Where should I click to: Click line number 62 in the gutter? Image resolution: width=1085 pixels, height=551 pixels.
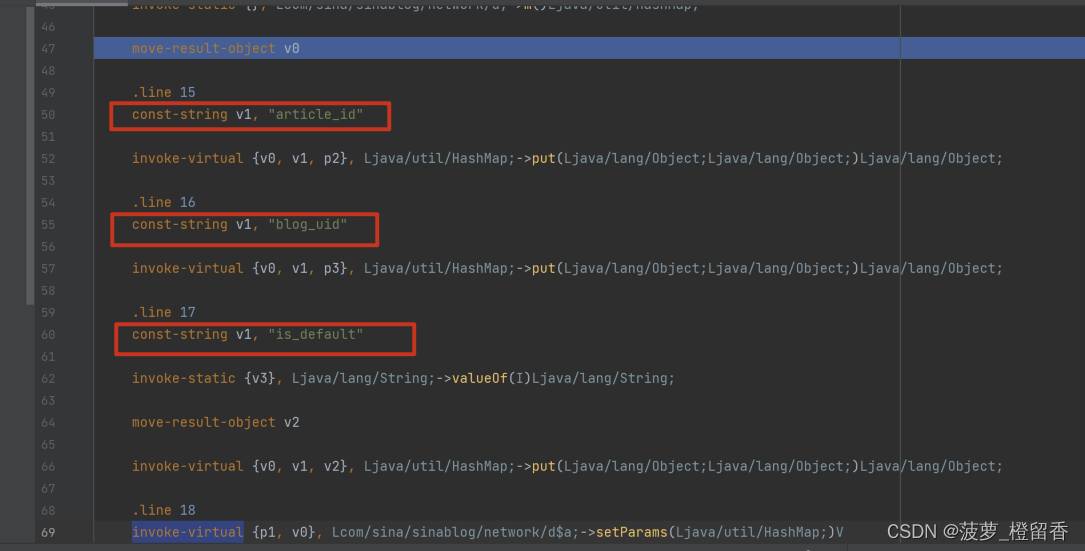pyautogui.click(x=48, y=379)
